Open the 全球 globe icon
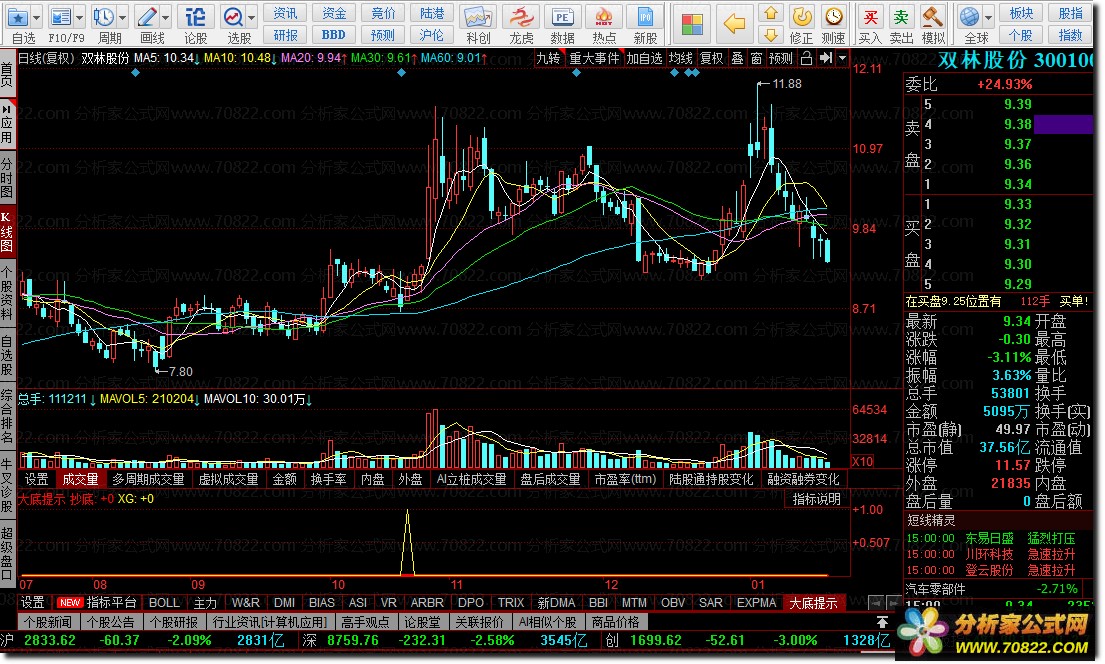The height and width of the screenshot is (664, 1105). 970,17
